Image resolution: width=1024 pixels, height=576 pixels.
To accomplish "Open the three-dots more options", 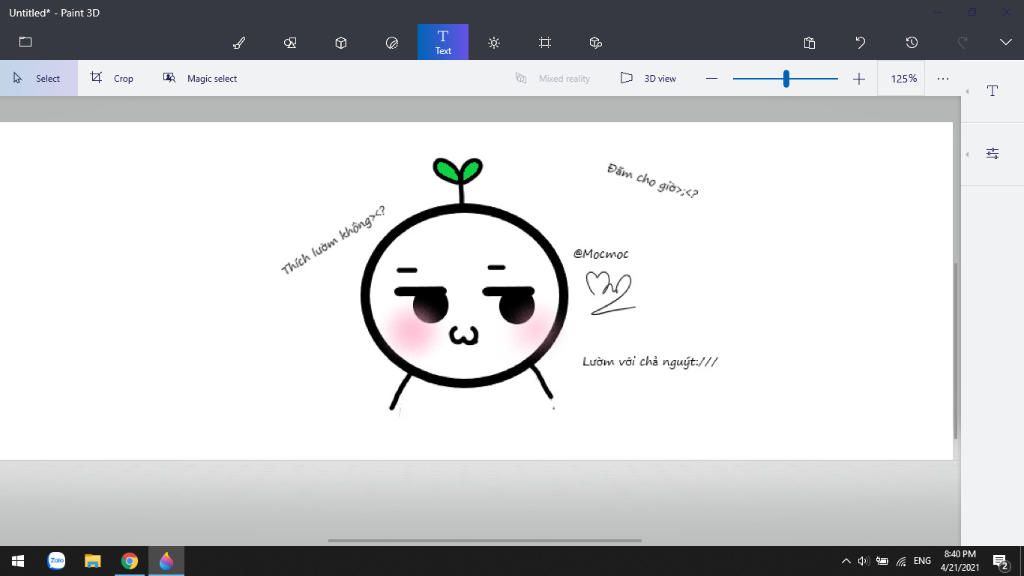I will (943, 78).
